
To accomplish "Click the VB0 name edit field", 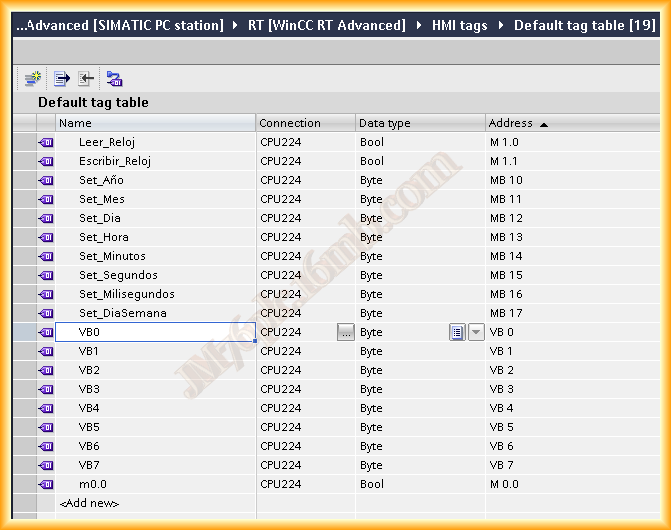I will [155, 332].
